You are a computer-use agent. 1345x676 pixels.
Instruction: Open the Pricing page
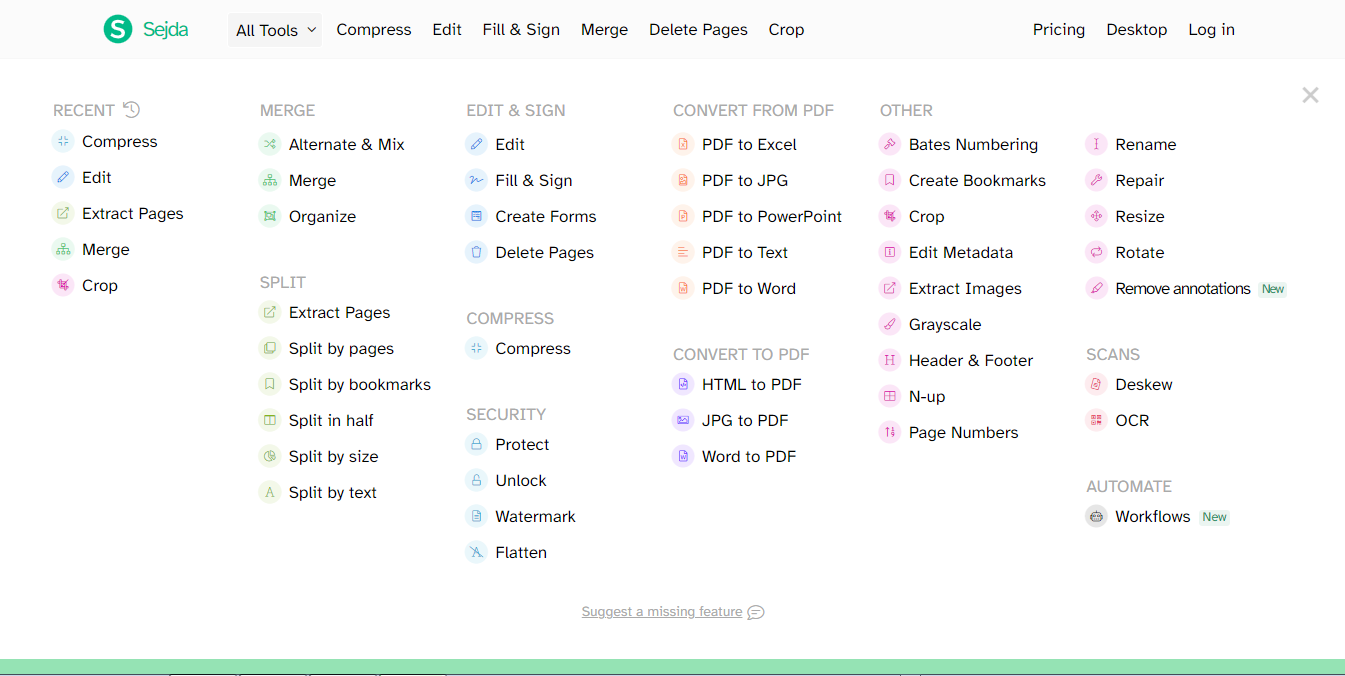click(x=1059, y=30)
